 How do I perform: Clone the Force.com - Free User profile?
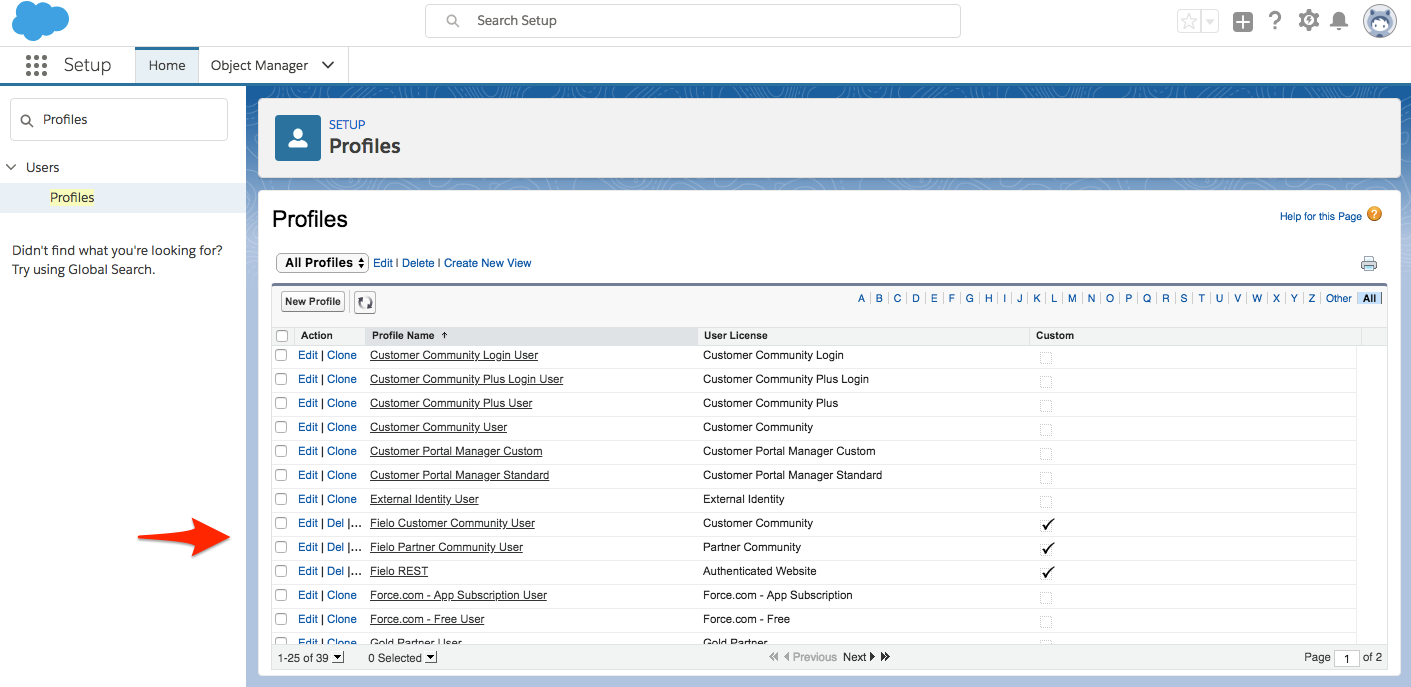point(342,619)
